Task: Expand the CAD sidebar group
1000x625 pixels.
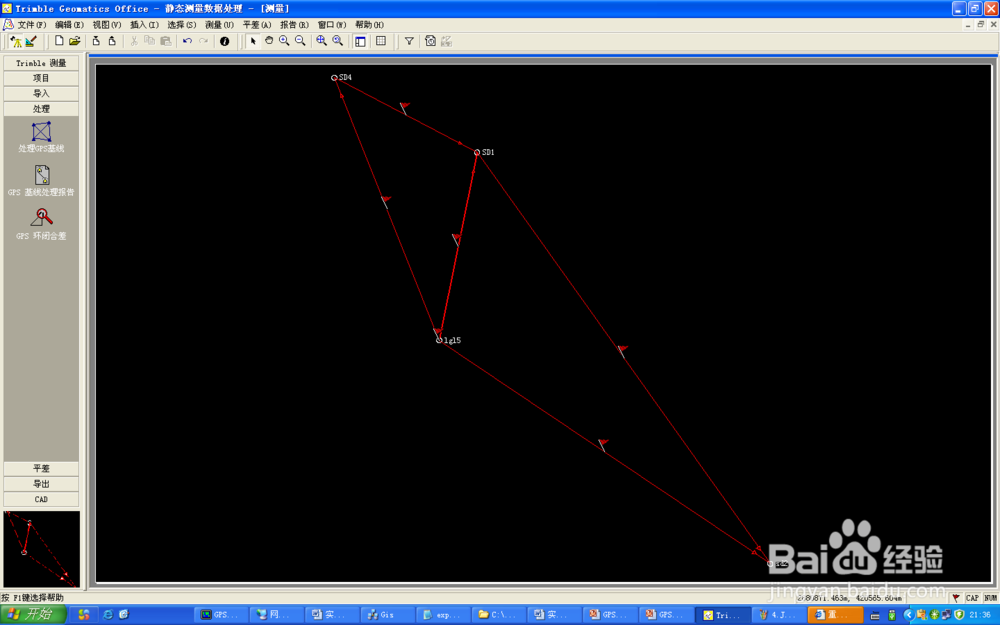Action: coord(41,499)
